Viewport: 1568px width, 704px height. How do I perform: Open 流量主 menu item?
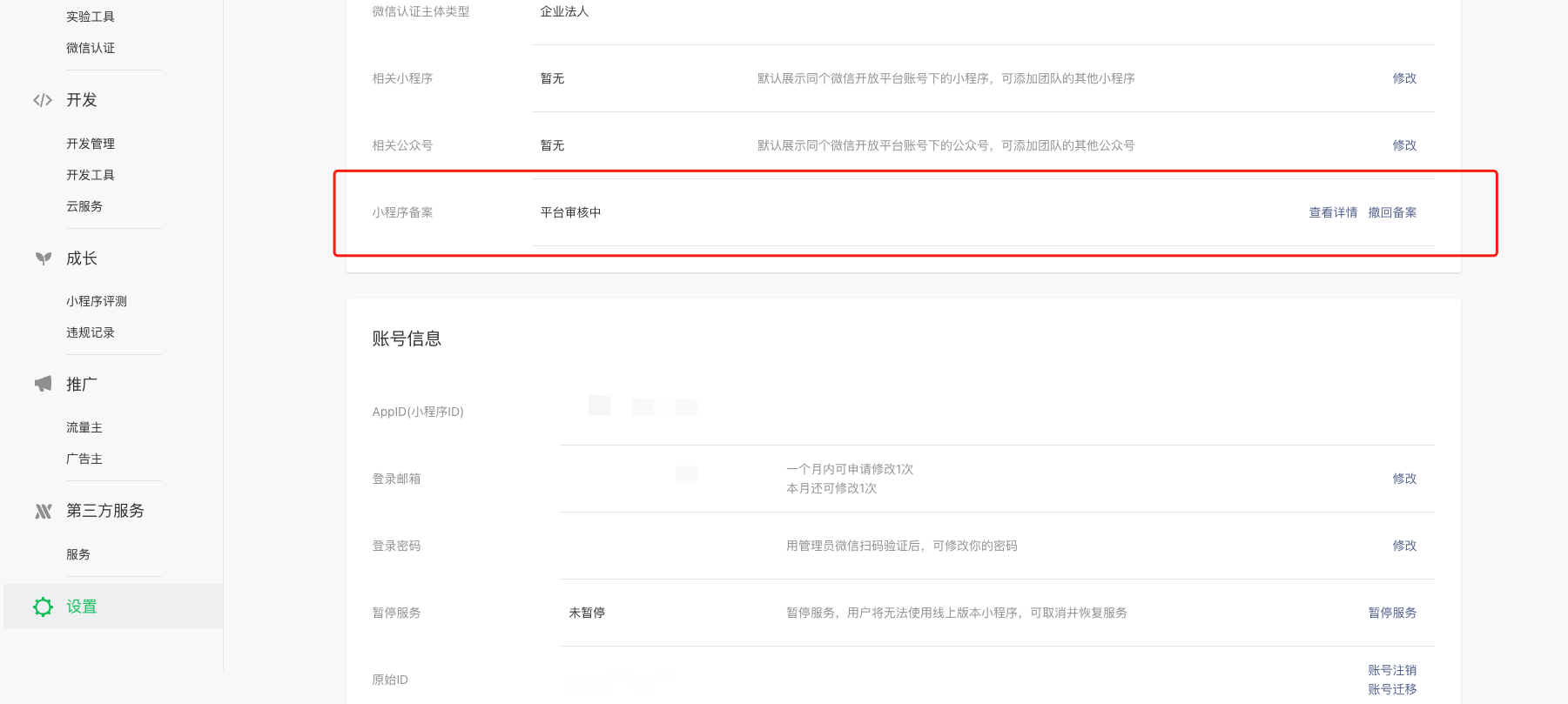point(84,427)
